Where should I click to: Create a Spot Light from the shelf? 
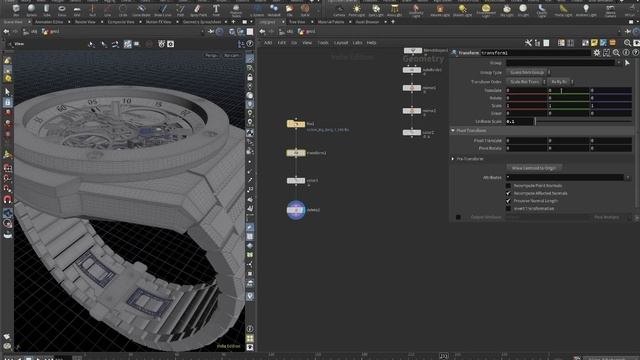click(x=376, y=10)
